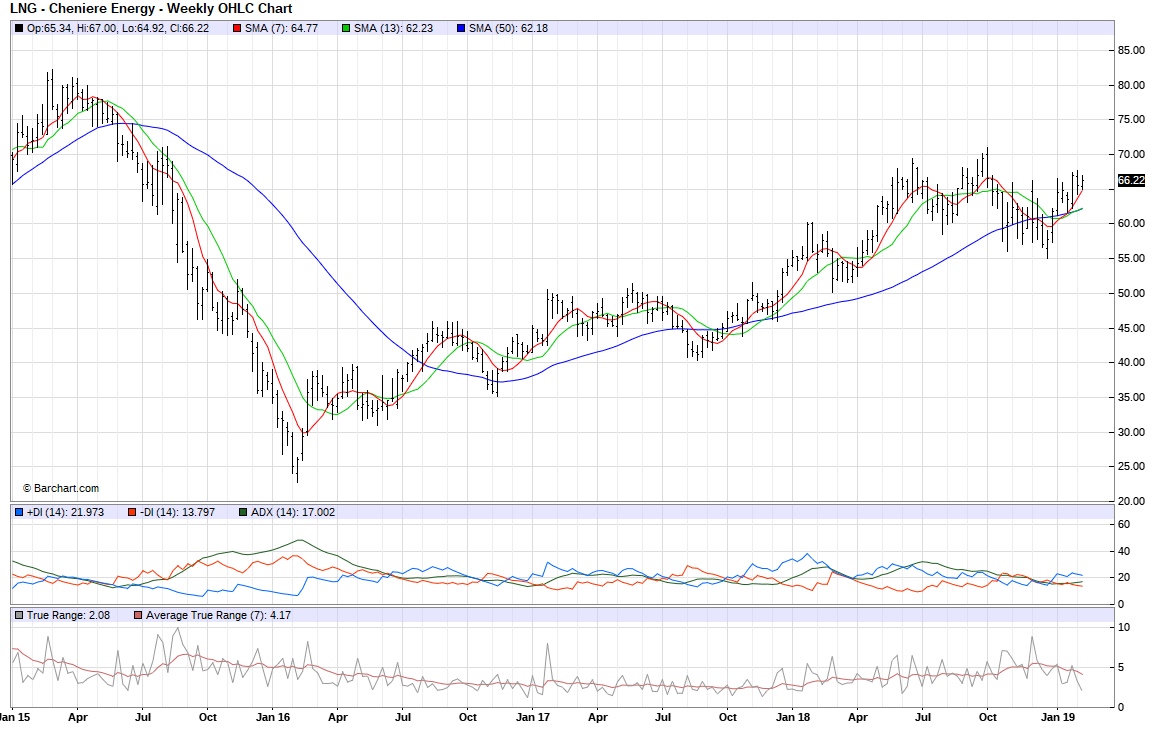Click the Jan 19 date axis label
Viewport: 1156px width, 748px height.
pyautogui.click(x=1058, y=717)
